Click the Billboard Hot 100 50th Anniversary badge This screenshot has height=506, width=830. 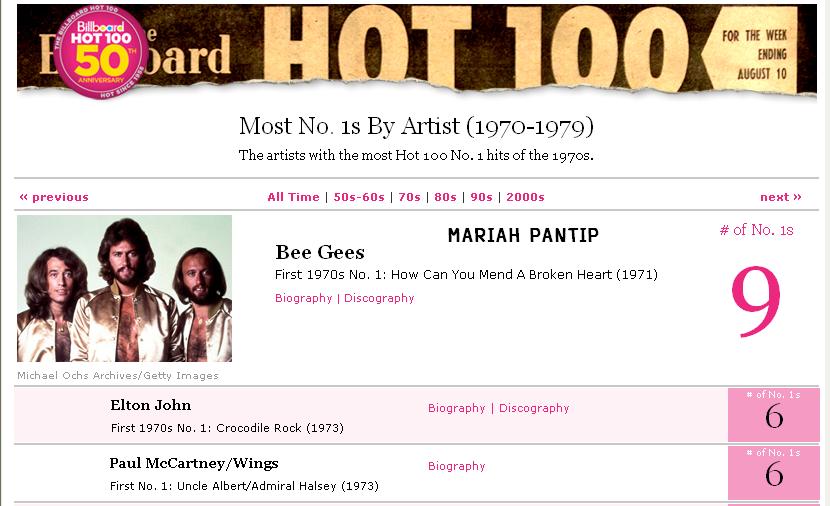tap(101, 52)
